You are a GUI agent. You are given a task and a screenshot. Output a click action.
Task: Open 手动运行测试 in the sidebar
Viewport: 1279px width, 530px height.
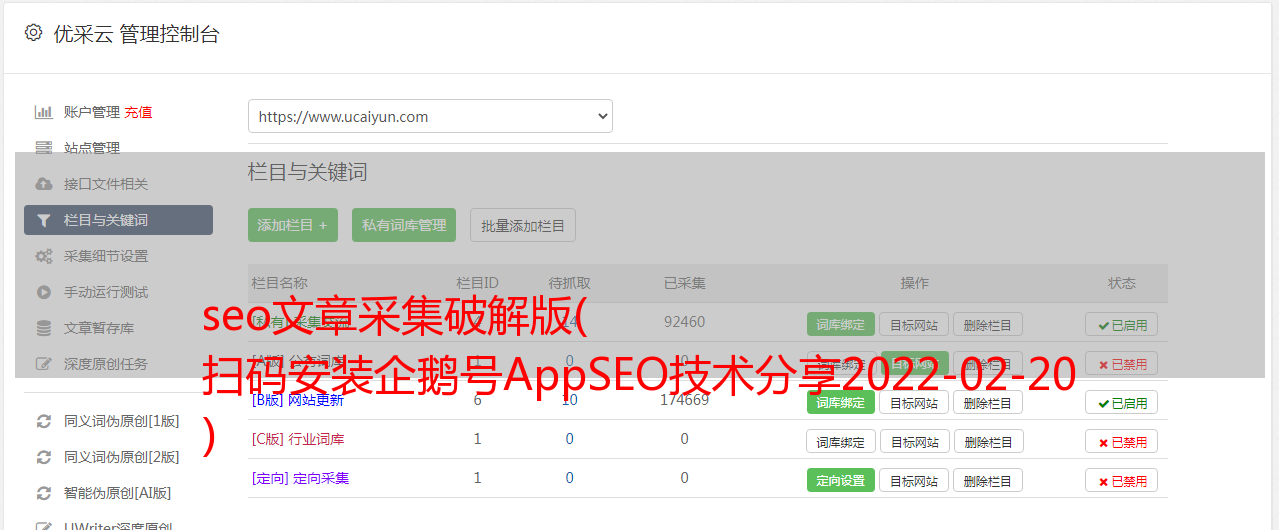[106, 292]
